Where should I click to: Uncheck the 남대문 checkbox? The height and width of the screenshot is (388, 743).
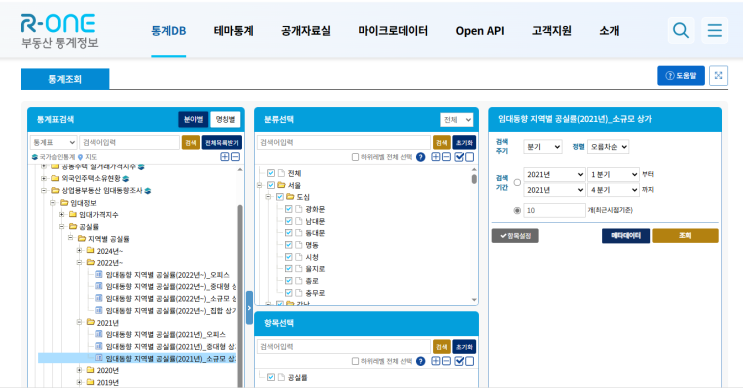(289, 221)
